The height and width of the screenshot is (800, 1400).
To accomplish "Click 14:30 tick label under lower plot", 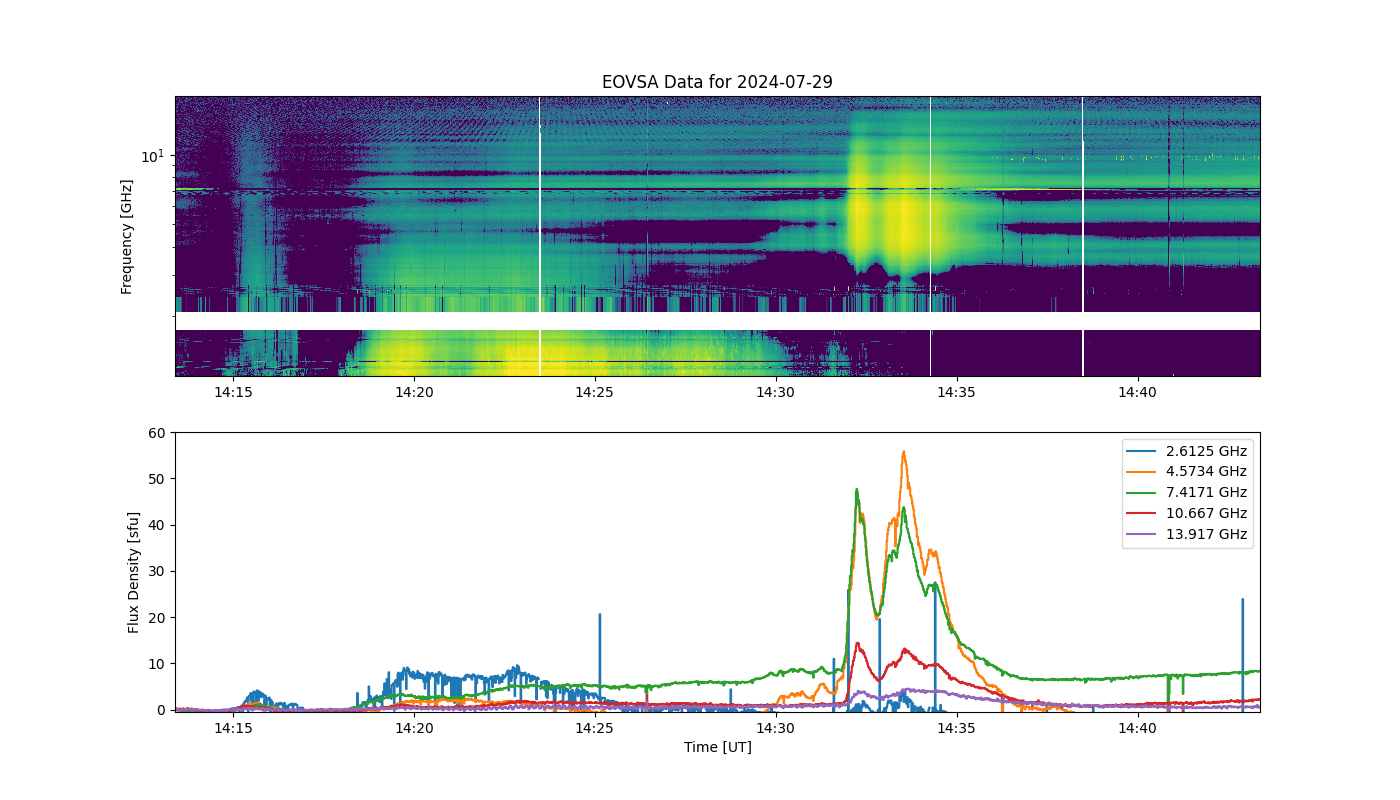I will pos(775,728).
